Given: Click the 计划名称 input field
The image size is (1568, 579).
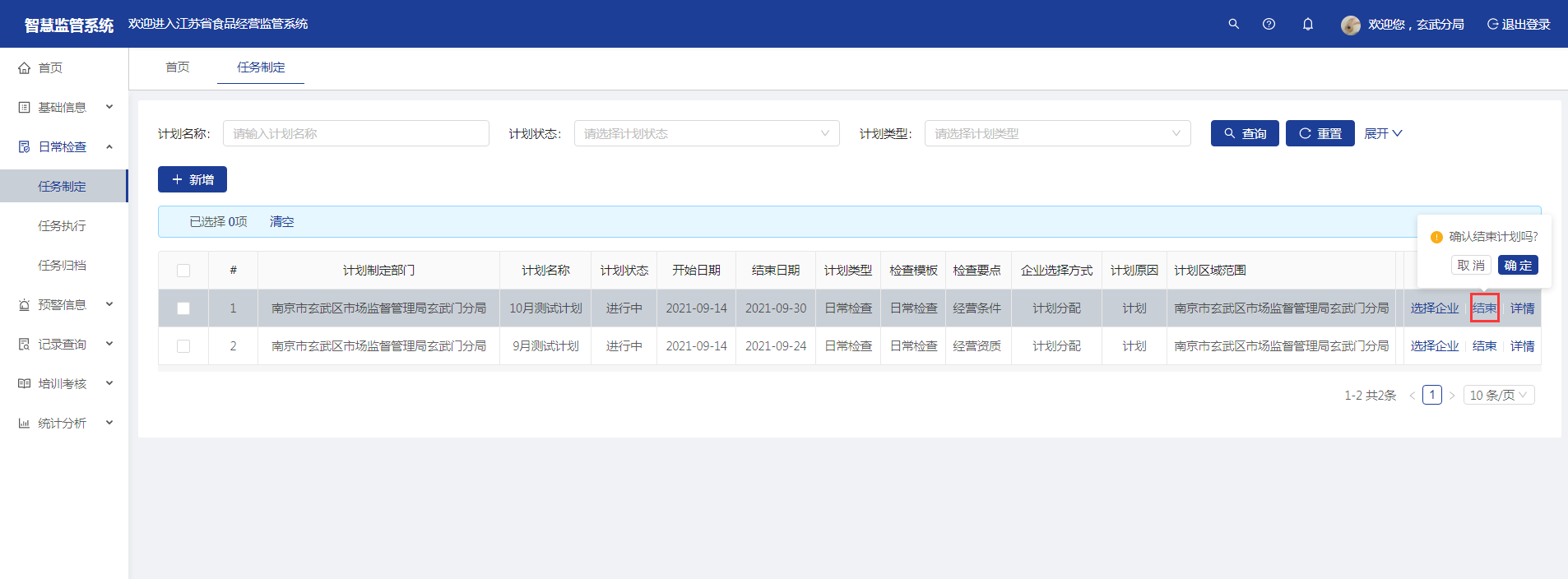Looking at the screenshot, I should tap(355, 133).
